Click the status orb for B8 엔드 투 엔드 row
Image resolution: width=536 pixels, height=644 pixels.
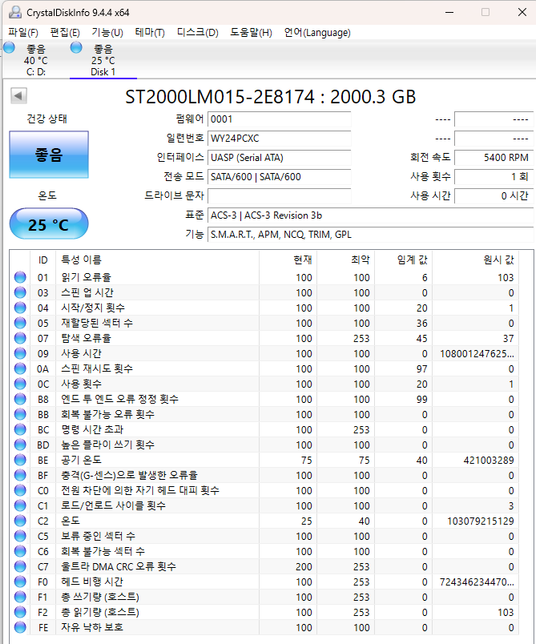pos(20,399)
